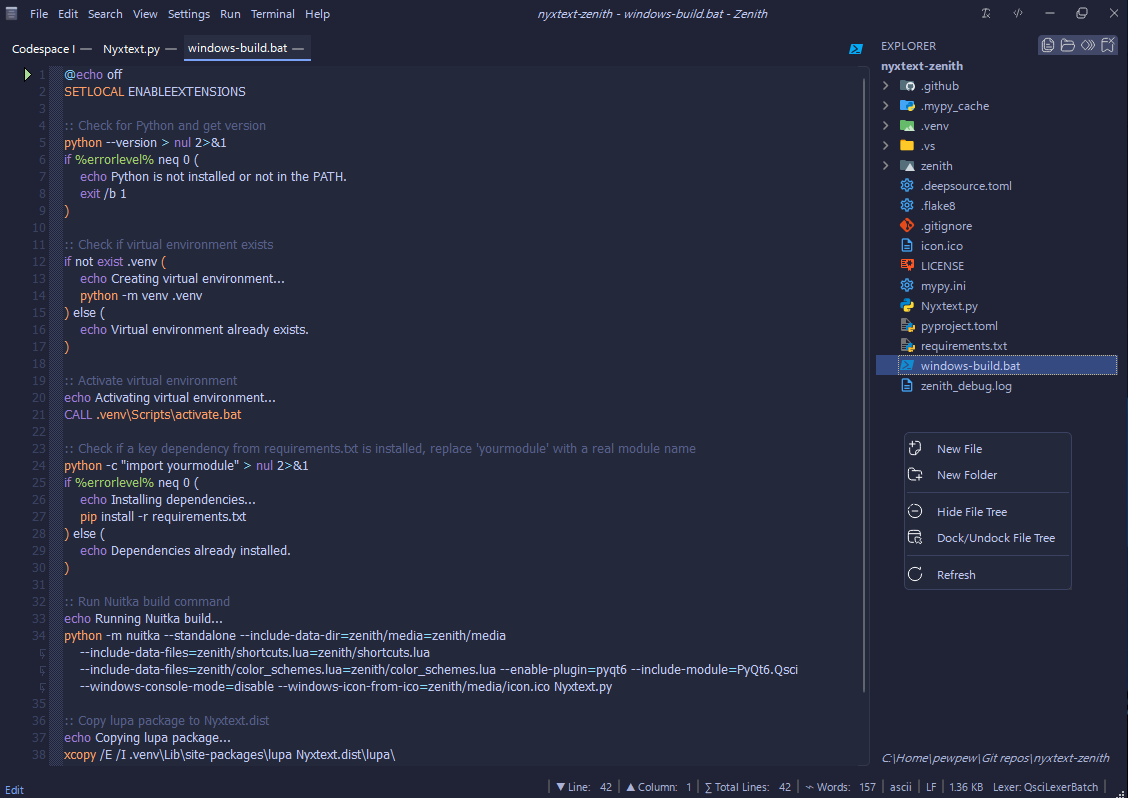Expand the .github folder
Image resolution: width=1128 pixels, height=798 pixels.
886,86
